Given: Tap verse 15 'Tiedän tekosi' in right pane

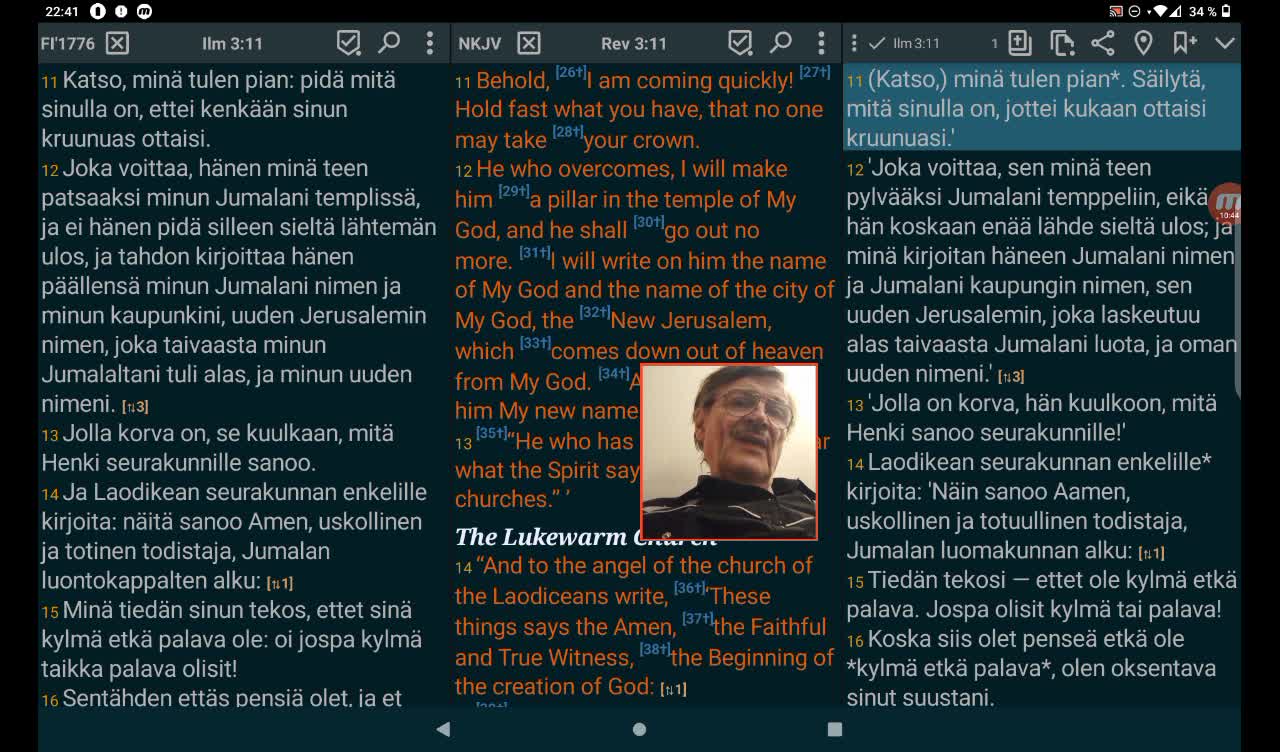Looking at the screenshot, I should 1042,594.
